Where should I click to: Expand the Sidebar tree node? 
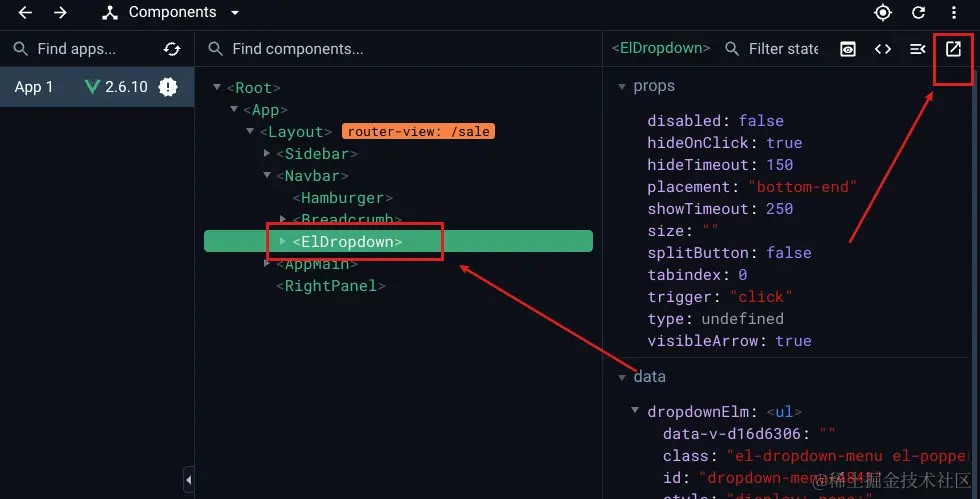click(267, 153)
